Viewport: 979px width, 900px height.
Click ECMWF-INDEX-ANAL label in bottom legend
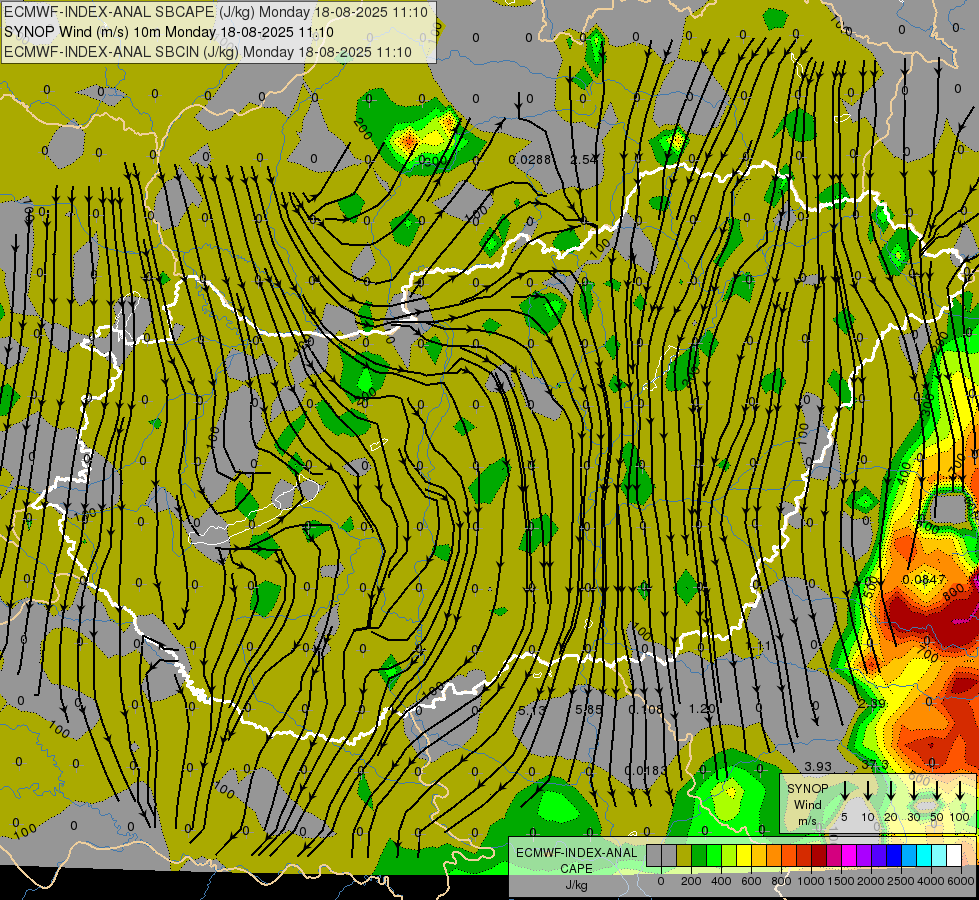[577, 853]
